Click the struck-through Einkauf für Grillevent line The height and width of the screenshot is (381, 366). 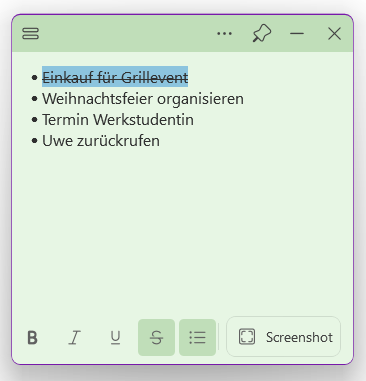click(x=115, y=77)
